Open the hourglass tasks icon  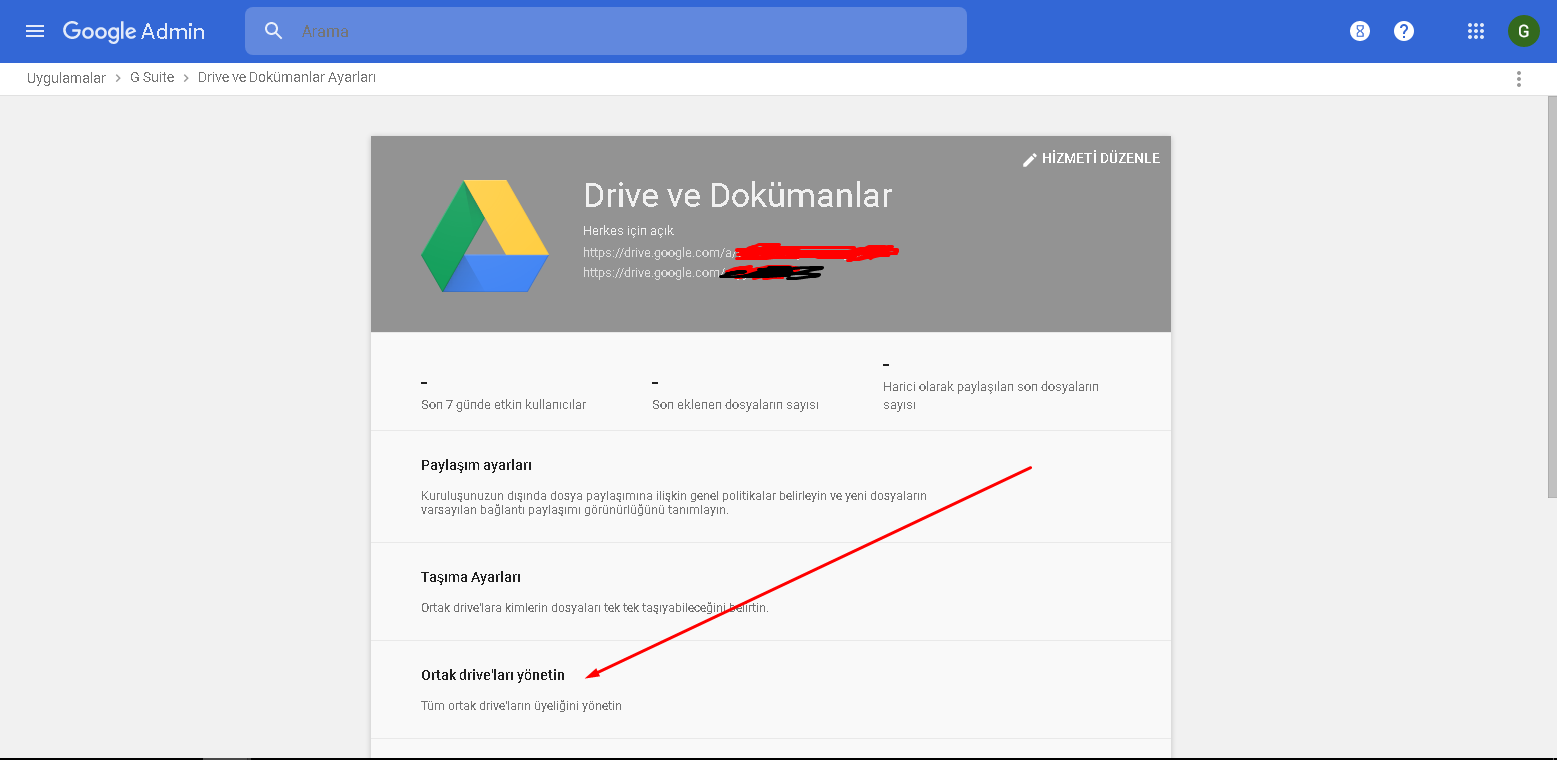[x=1359, y=31]
